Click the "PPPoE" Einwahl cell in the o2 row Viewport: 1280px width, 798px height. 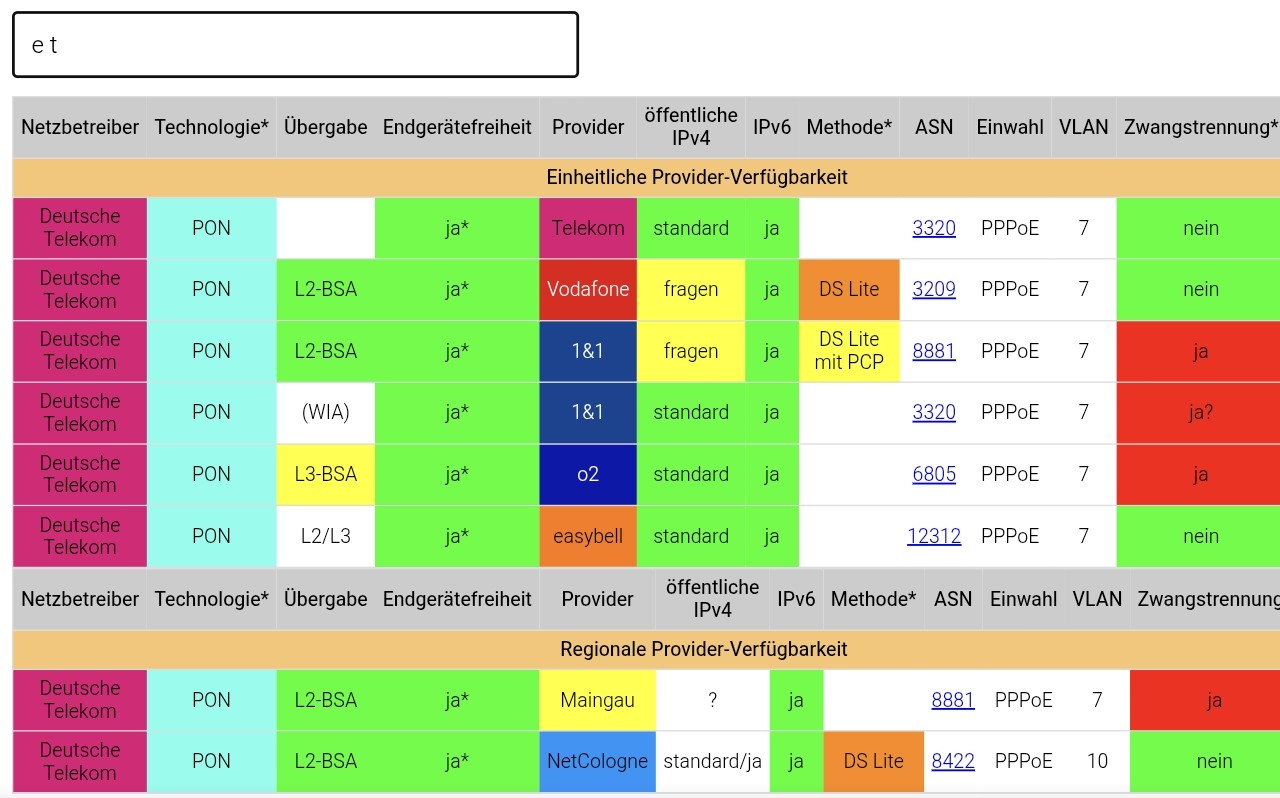(x=1010, y=474)
